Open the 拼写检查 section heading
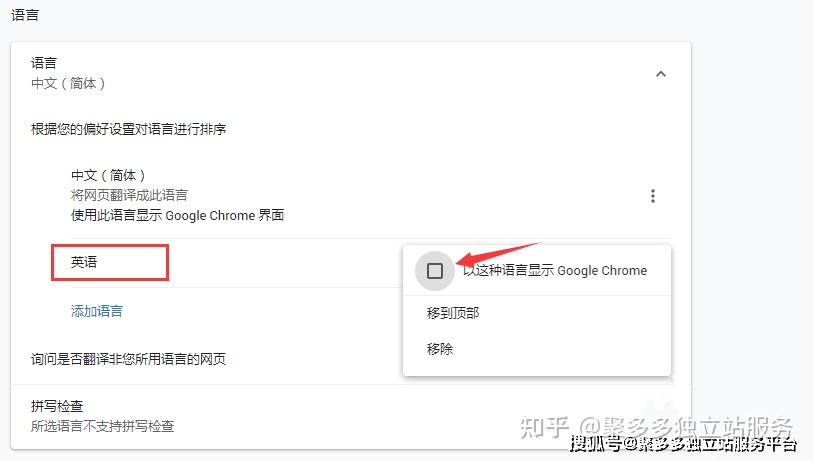814x461 pixels. tap(57, 406)
